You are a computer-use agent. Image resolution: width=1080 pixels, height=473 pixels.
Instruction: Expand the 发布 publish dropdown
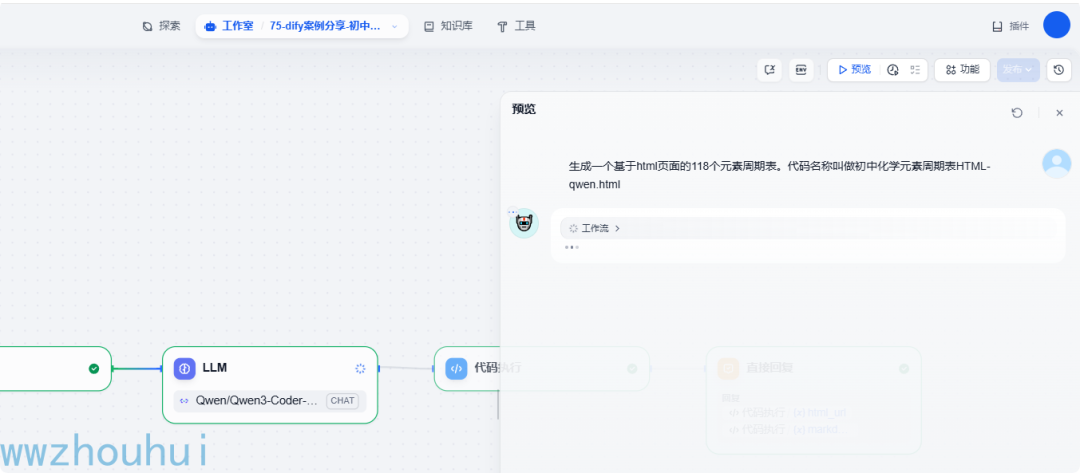pyautogui.click(x=1018, y=70)
